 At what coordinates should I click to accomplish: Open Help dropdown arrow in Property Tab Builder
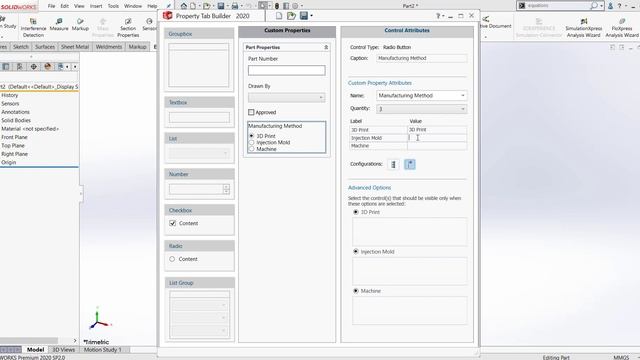[x=443, y=16]
